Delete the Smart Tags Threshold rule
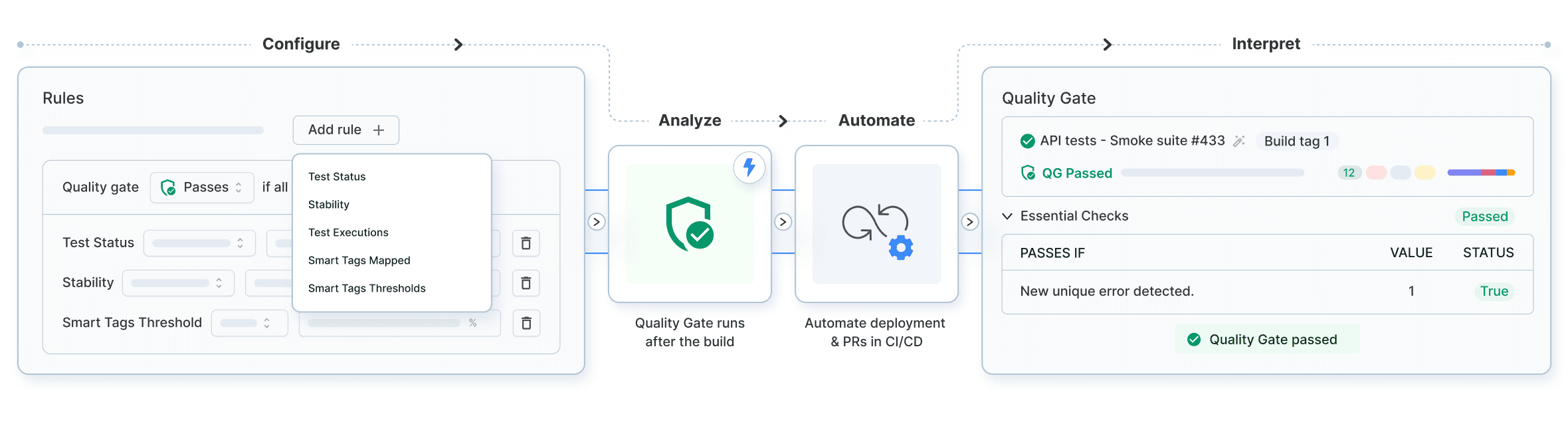The height and width of the screenshot is (428, 1568). click(526, 323)
